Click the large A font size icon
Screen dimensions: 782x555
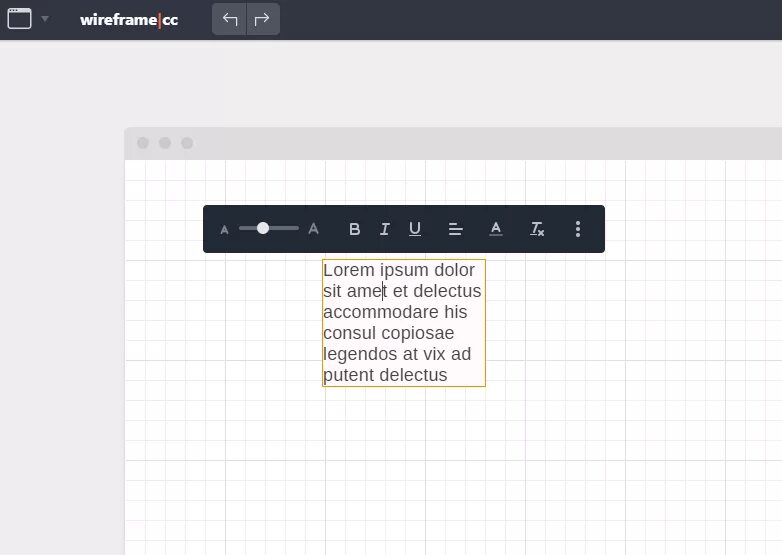313,229
